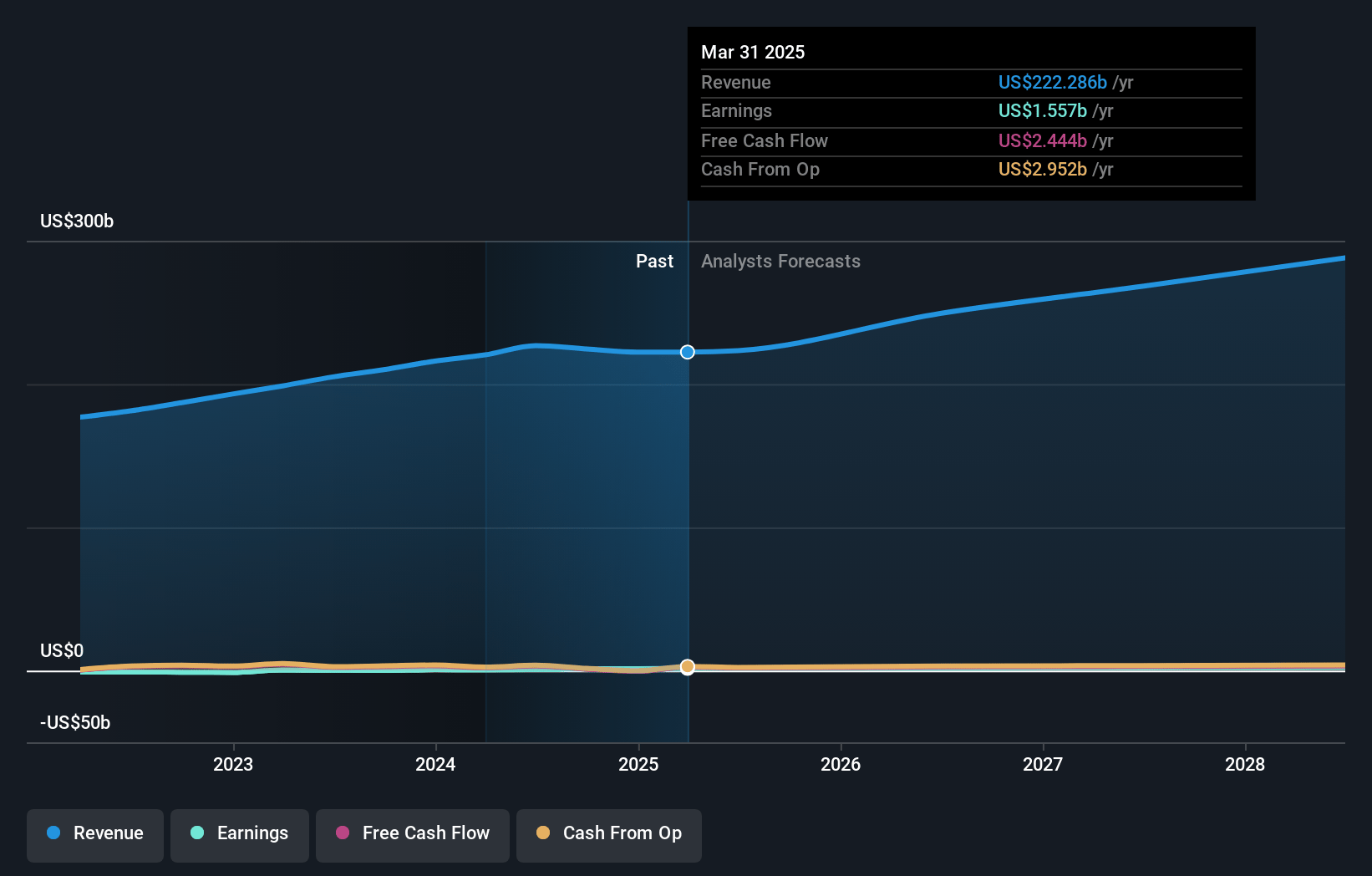Toggle the Earnings series legend button

(240, 835)
